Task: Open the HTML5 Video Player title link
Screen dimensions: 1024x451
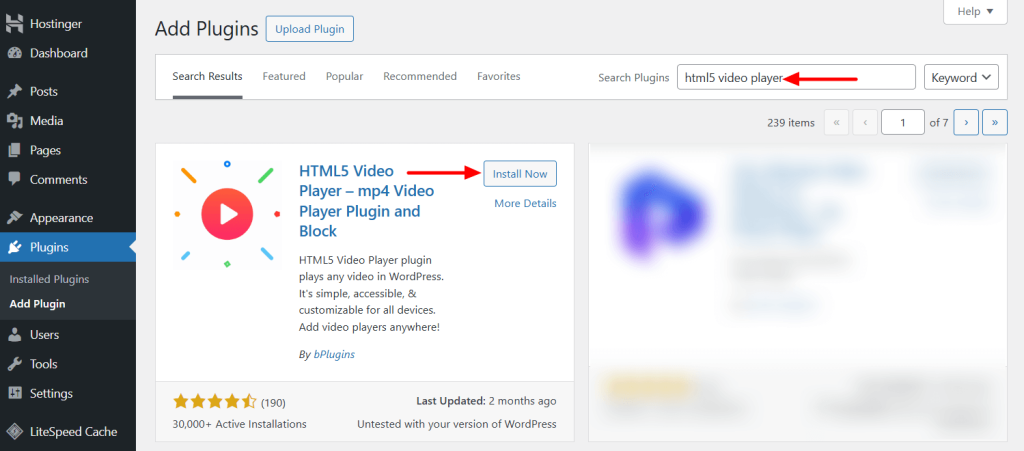Action: [366, 201]
